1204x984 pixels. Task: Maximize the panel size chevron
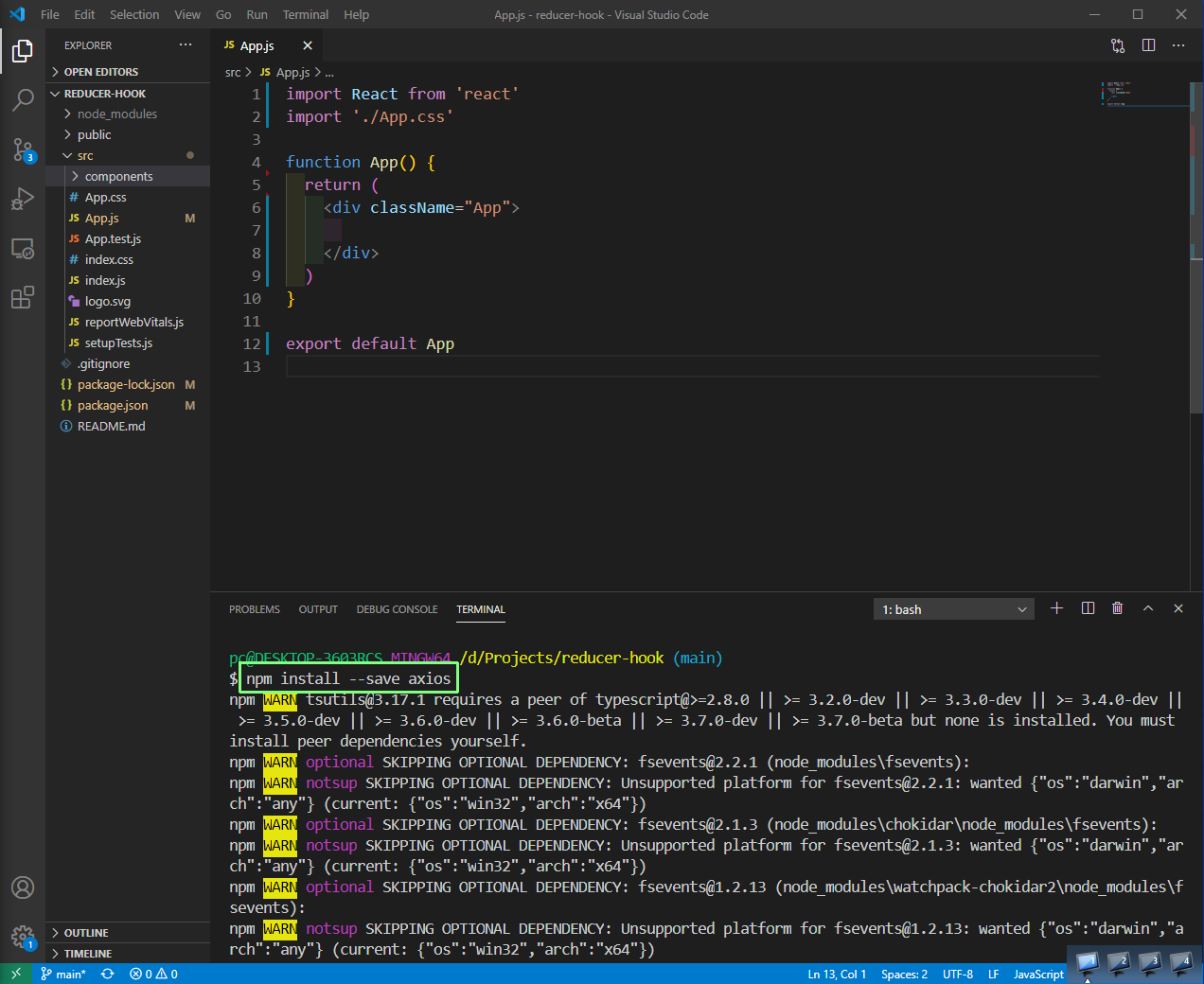tap(1148, 608)
